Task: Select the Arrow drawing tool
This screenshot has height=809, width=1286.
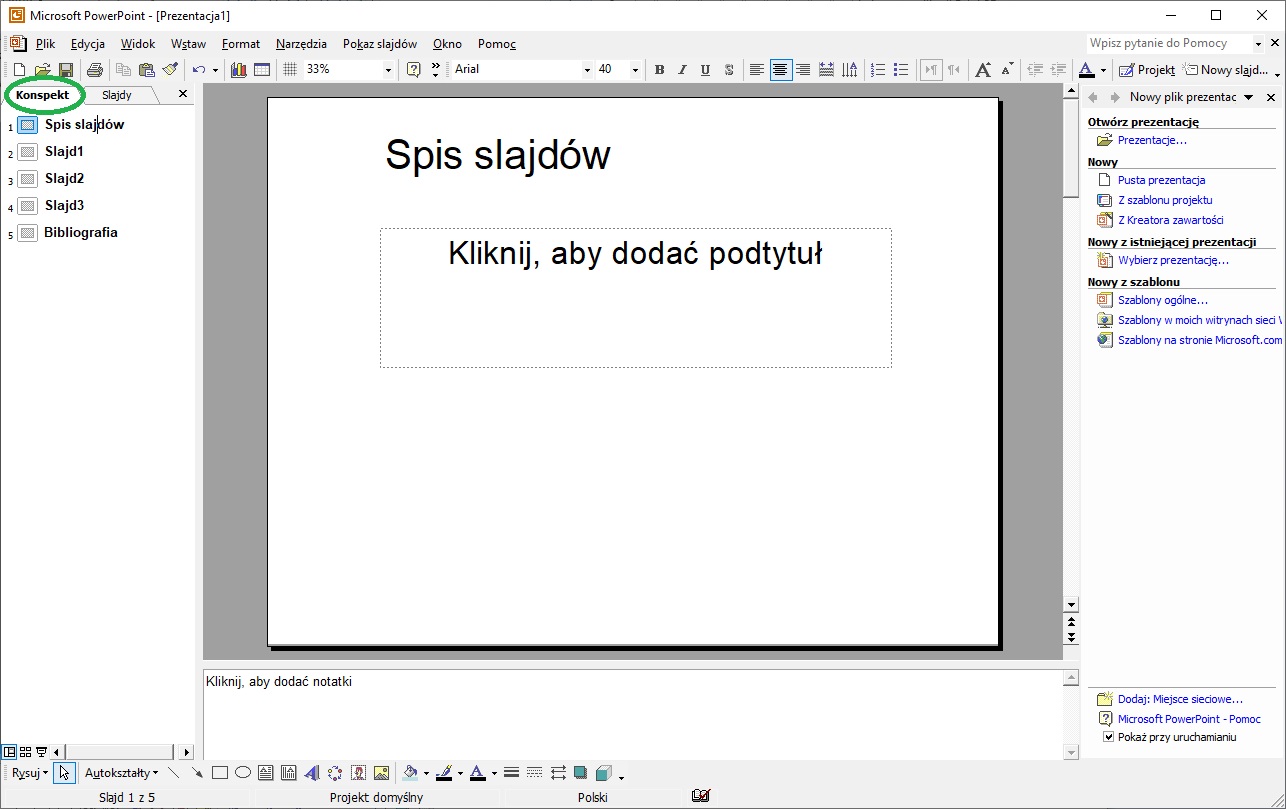Action: click(x=197, y=773)
